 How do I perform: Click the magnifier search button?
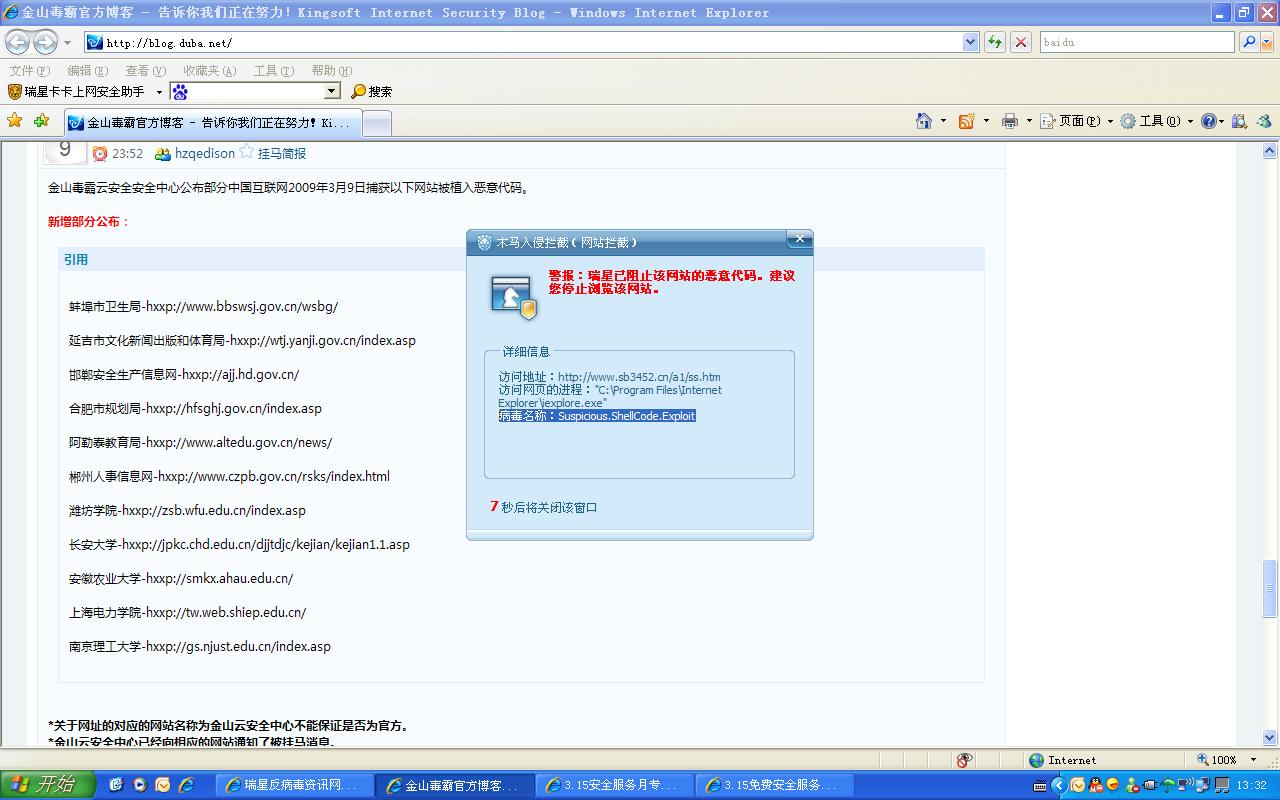[x=1248, y=42]
